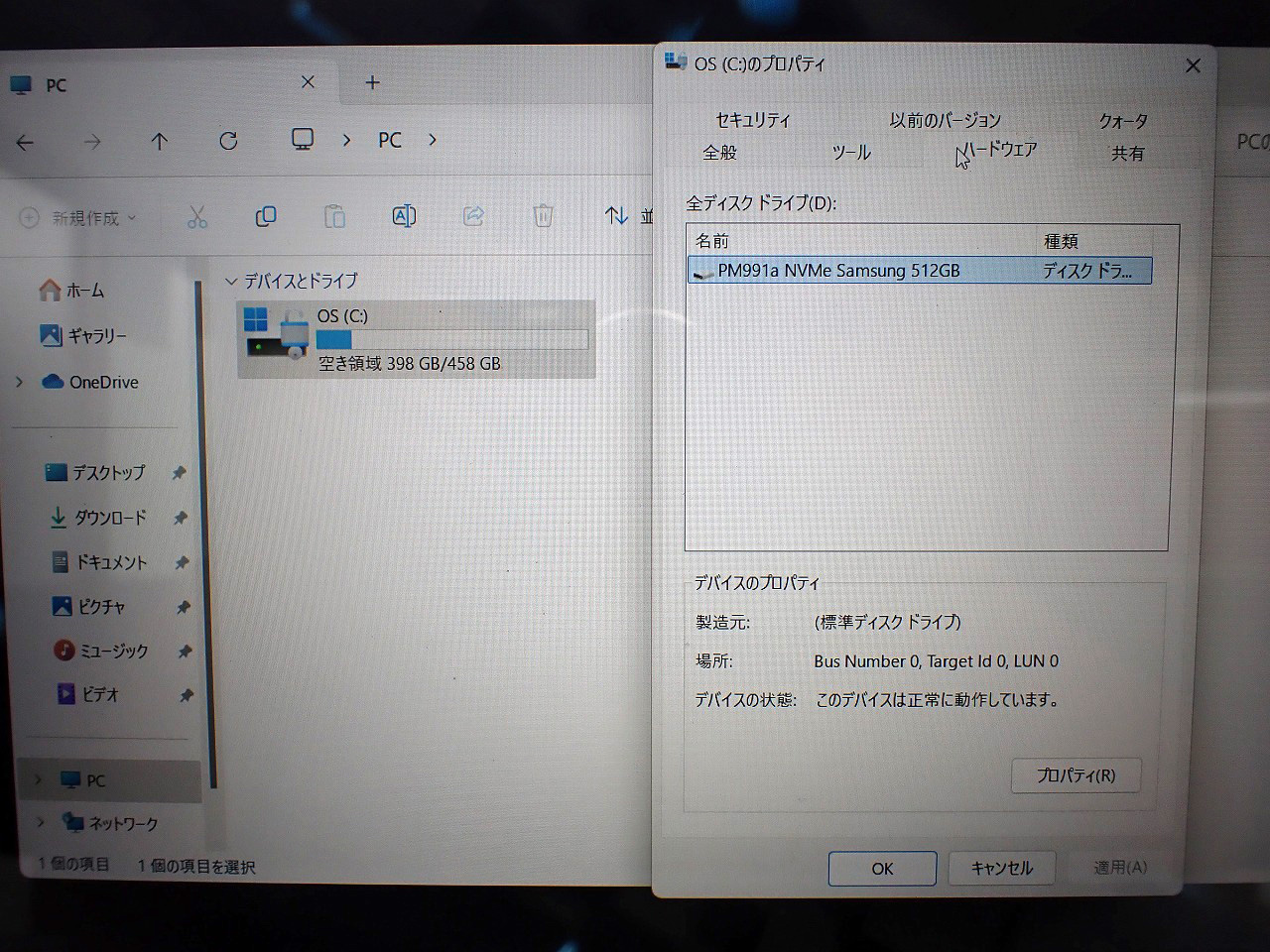Click the Copy toolbar icon
The image size is (1270, 952).
[x=266, y=216]
